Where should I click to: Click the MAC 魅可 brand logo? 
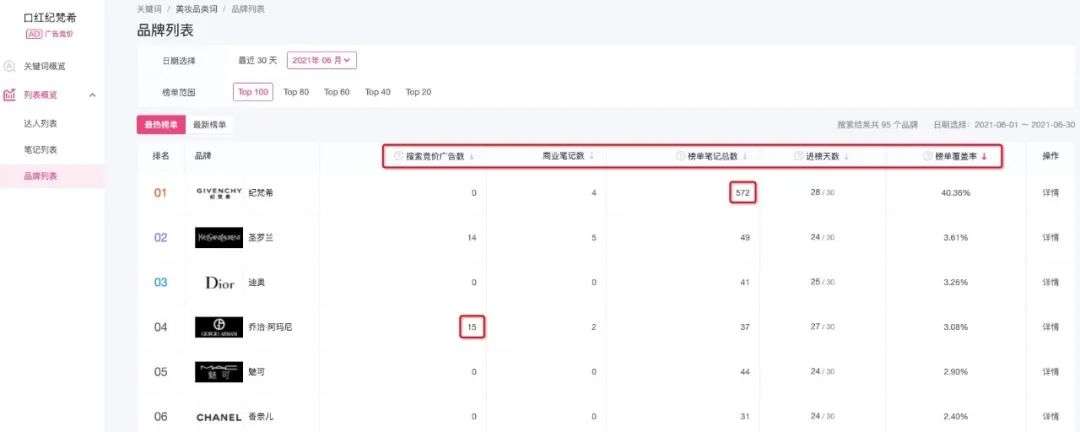coord(219,372)
